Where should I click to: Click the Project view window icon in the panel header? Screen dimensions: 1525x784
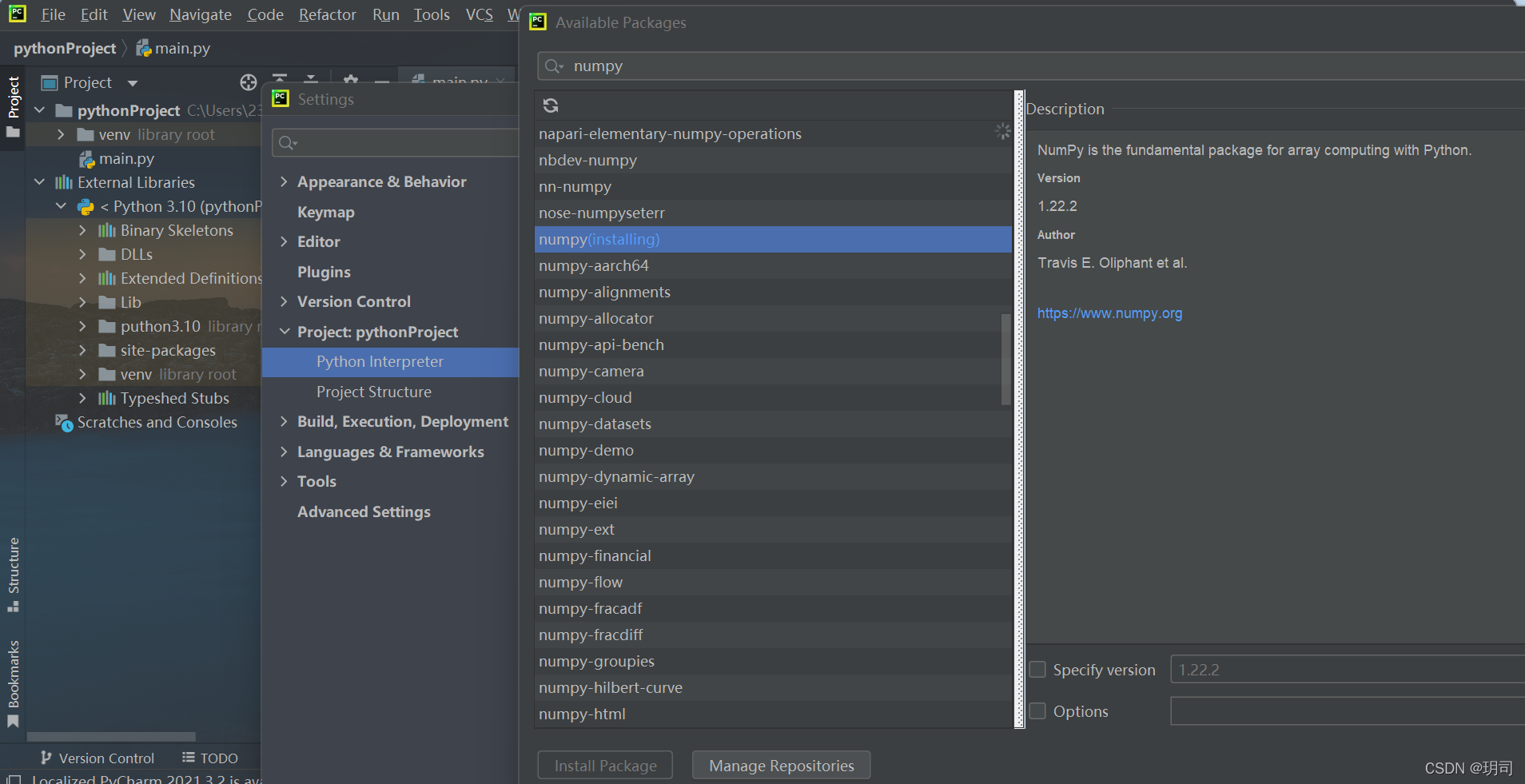50,83
